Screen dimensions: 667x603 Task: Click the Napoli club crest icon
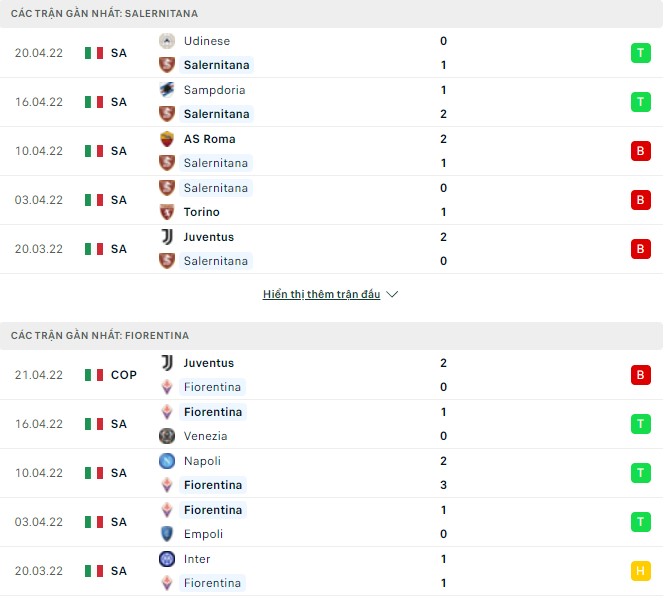pos(167,461)
